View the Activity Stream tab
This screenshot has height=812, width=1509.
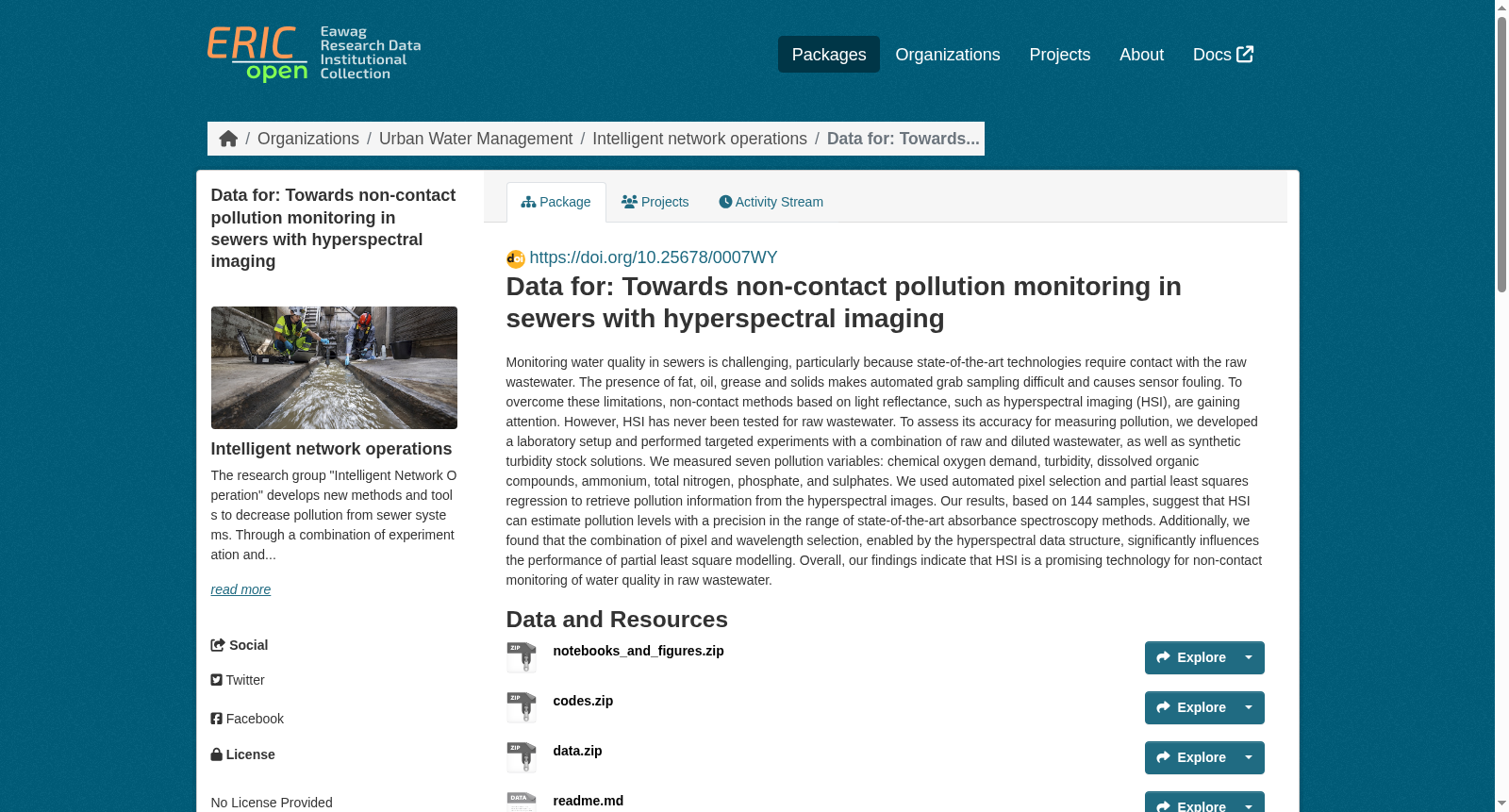pos(771,202)
